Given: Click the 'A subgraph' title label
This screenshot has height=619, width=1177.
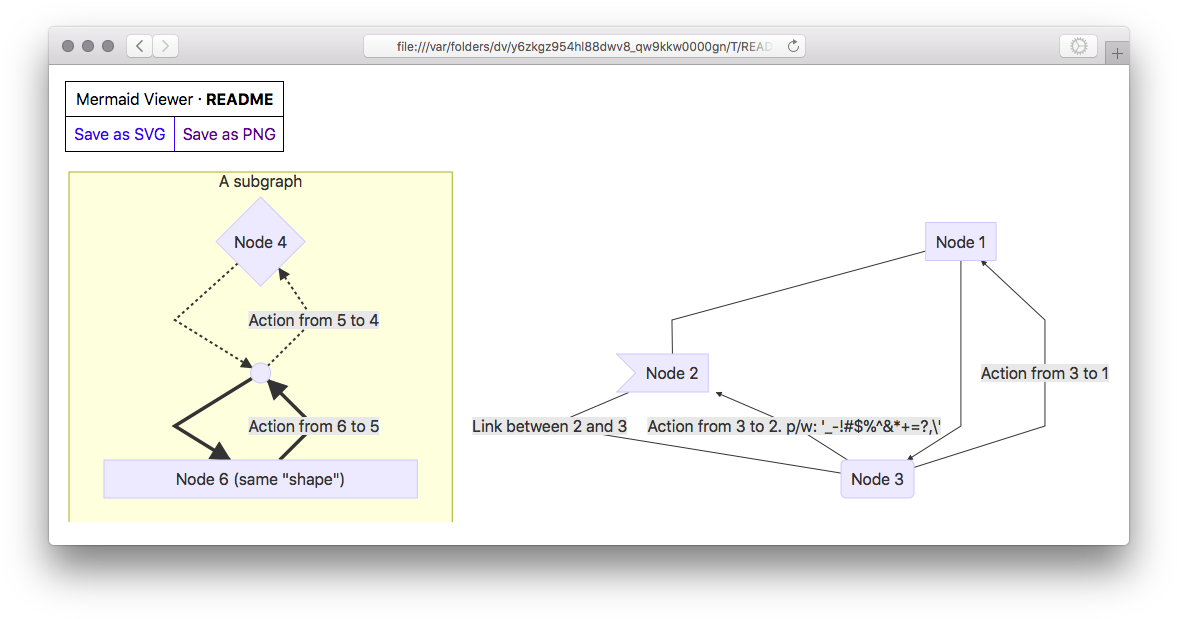Looking at the screenshot, I should coord(259,181).
